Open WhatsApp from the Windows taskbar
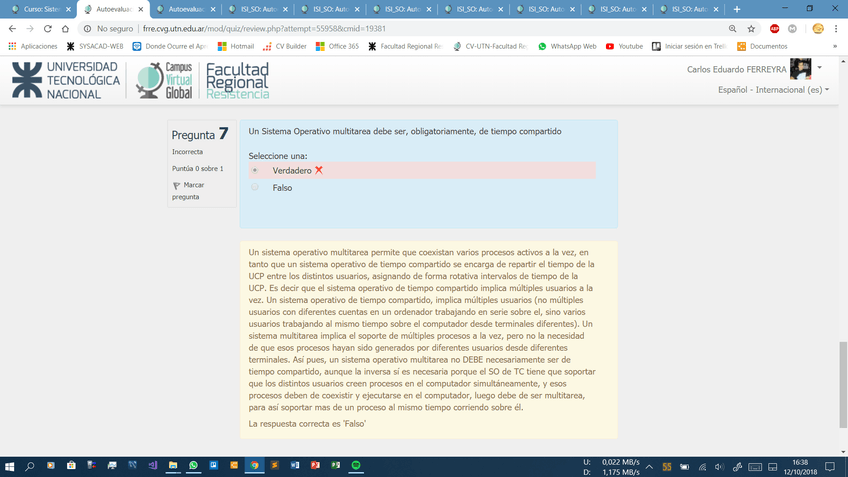This screenshot has height=477, width=848. click(194, 466)
